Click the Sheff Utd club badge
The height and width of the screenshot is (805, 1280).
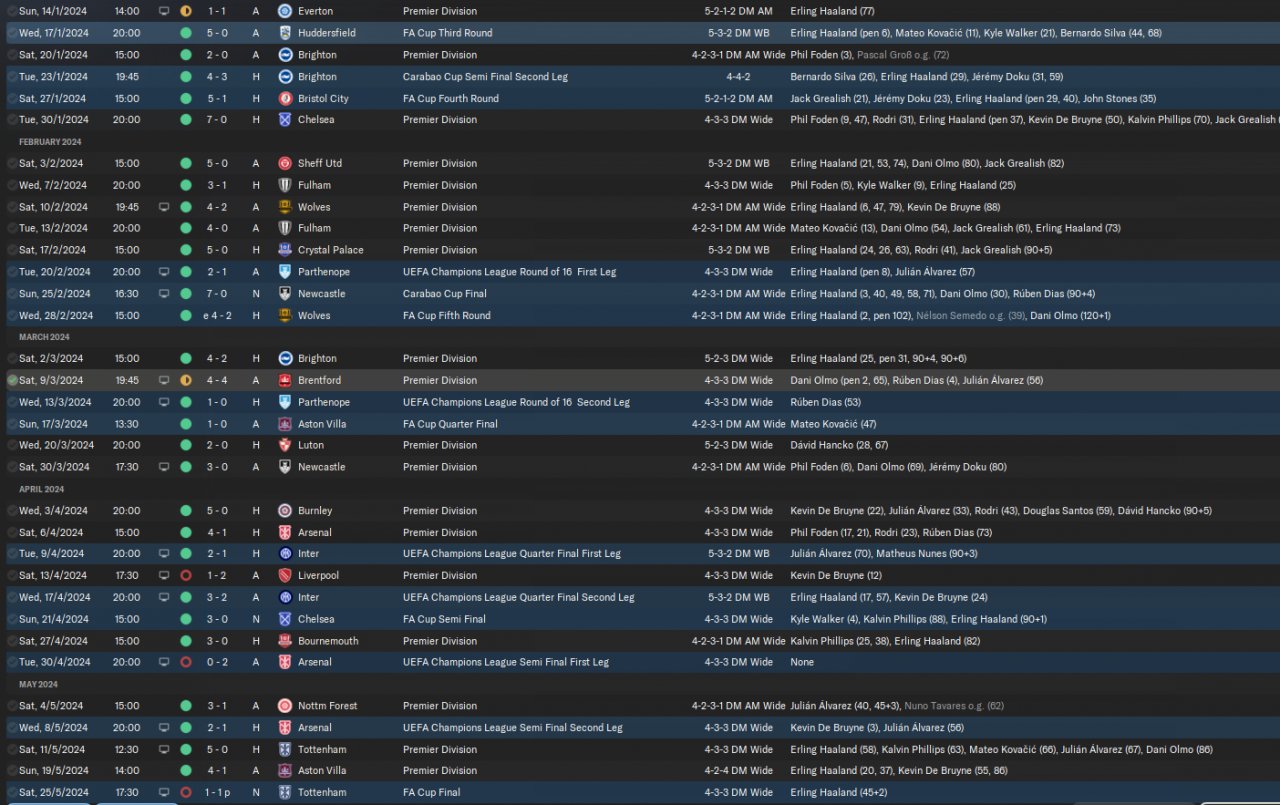click(x=285, y=163)
